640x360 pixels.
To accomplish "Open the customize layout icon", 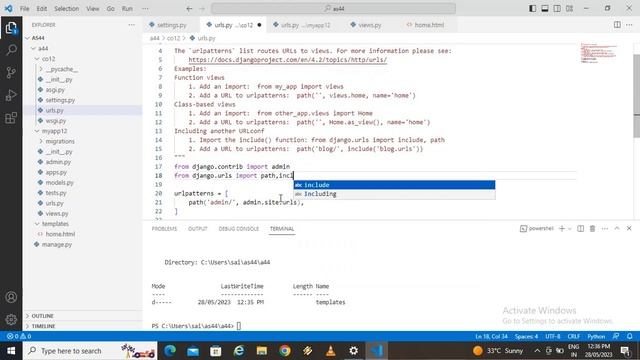I will click(569, 9).
